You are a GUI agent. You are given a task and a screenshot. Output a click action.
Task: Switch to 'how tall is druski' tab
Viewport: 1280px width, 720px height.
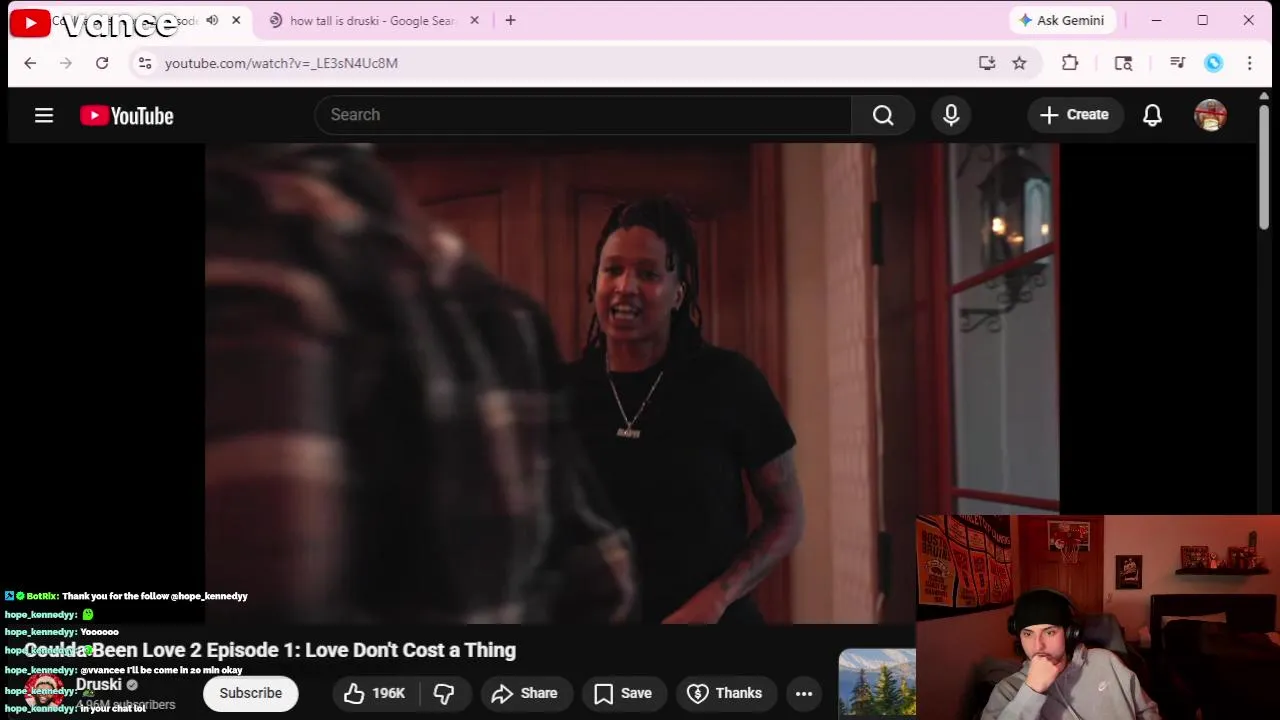(371, 20)
